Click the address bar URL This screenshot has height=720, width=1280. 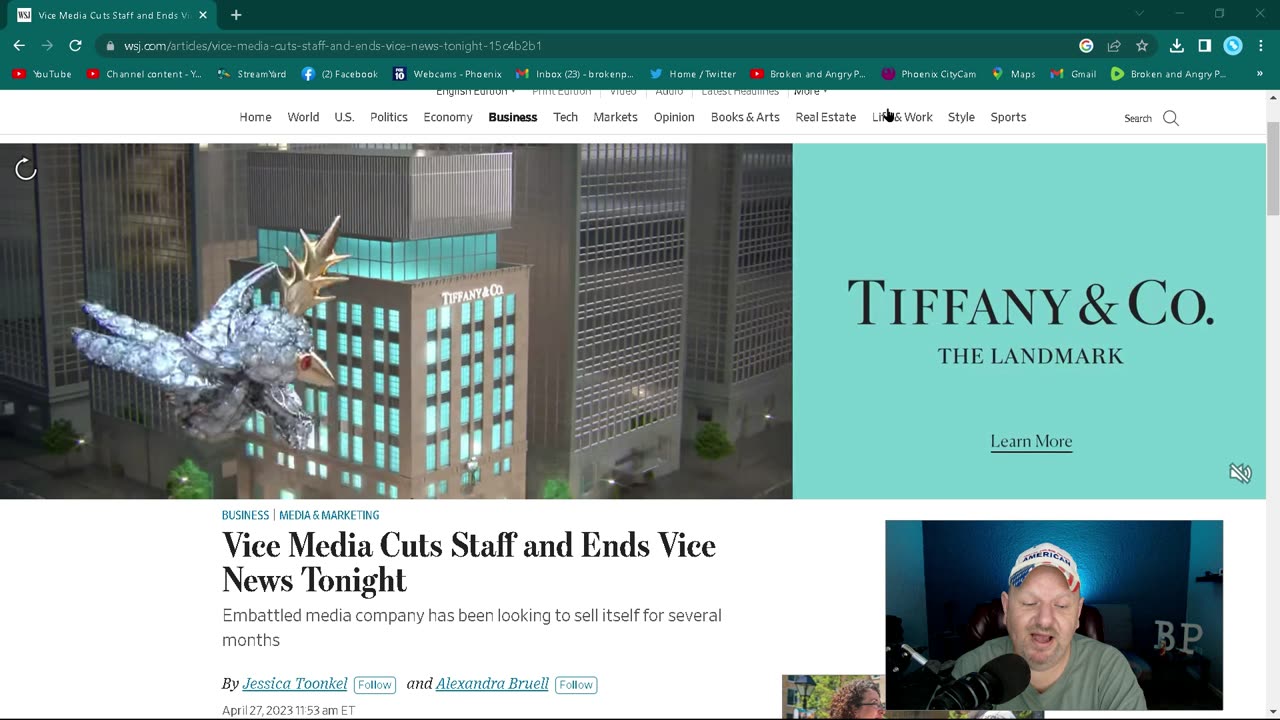[x=333, y=46]
